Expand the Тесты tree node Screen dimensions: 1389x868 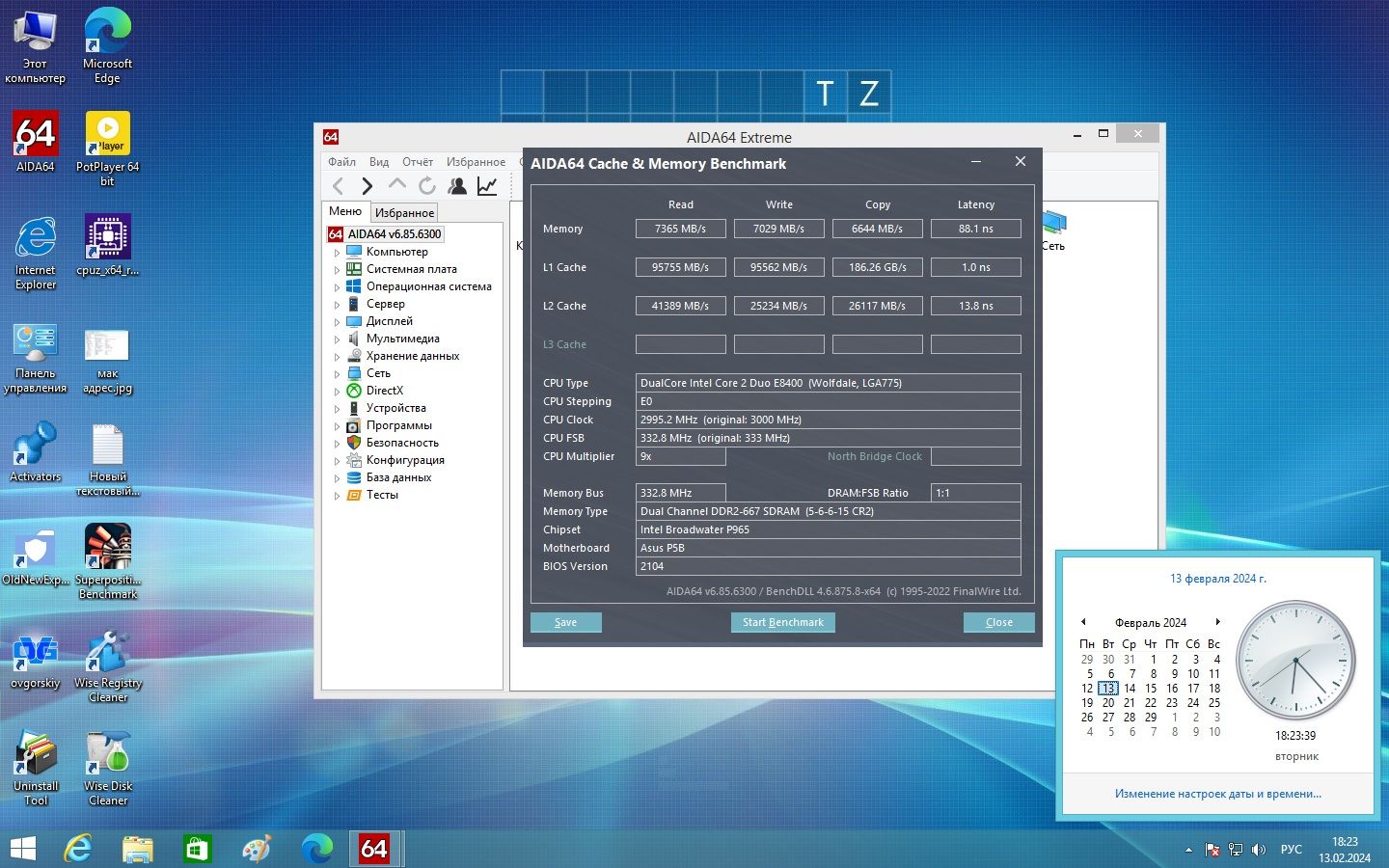337,496
